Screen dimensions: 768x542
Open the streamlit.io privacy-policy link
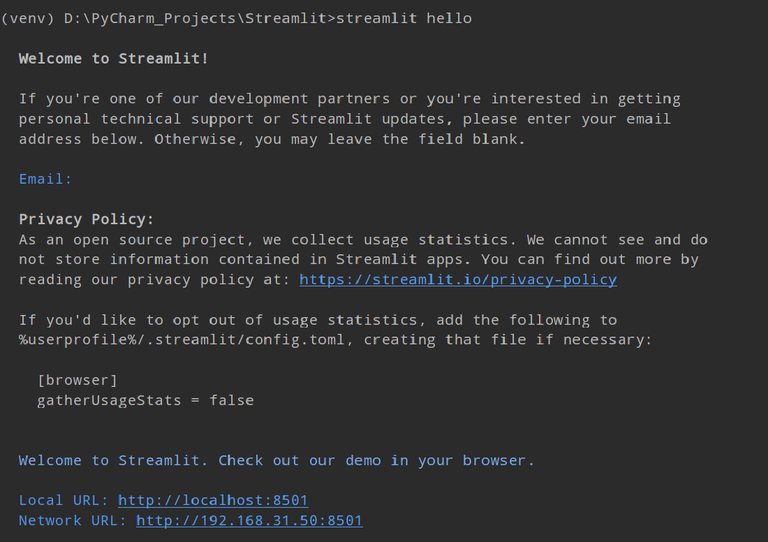(x=458, y=280)
